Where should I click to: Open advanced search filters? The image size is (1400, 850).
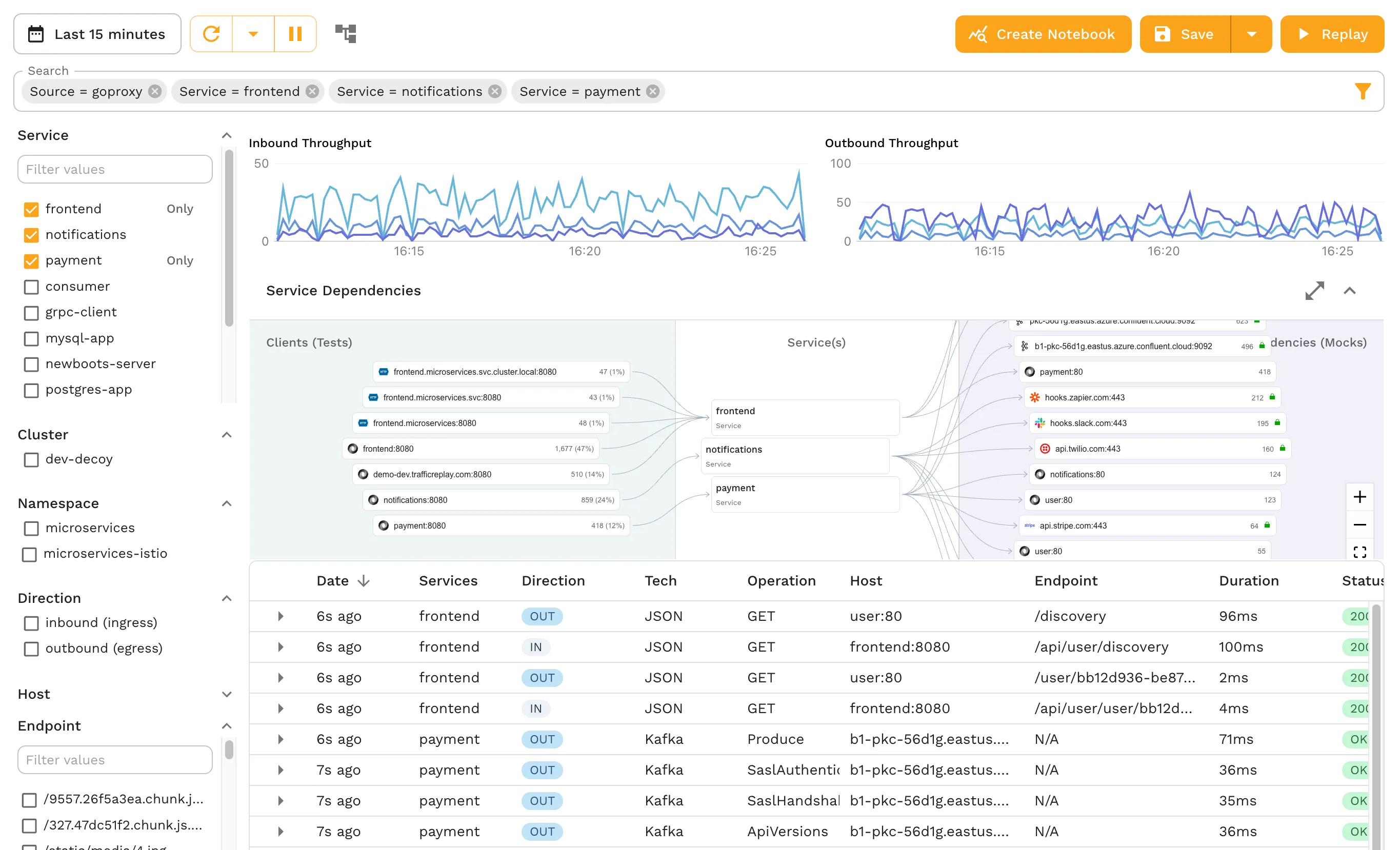click(1363, 91)
